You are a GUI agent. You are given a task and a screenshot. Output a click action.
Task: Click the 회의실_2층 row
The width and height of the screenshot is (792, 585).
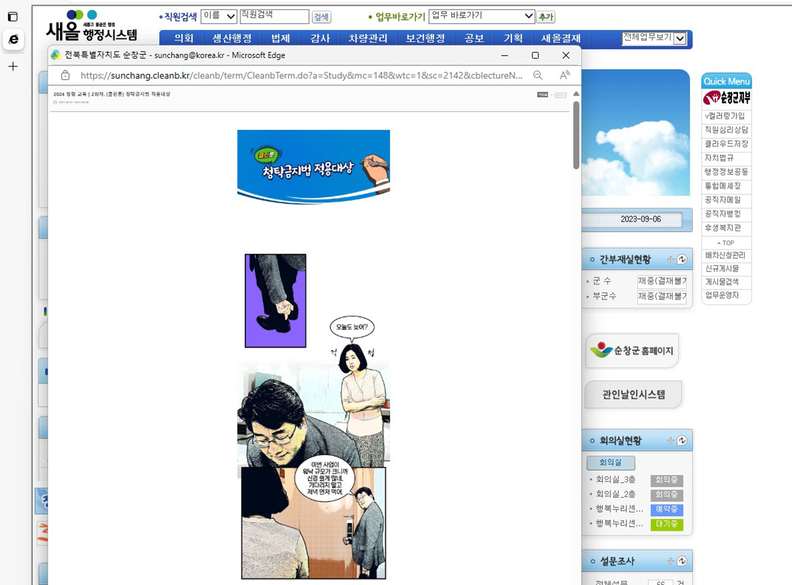[636, 494]
